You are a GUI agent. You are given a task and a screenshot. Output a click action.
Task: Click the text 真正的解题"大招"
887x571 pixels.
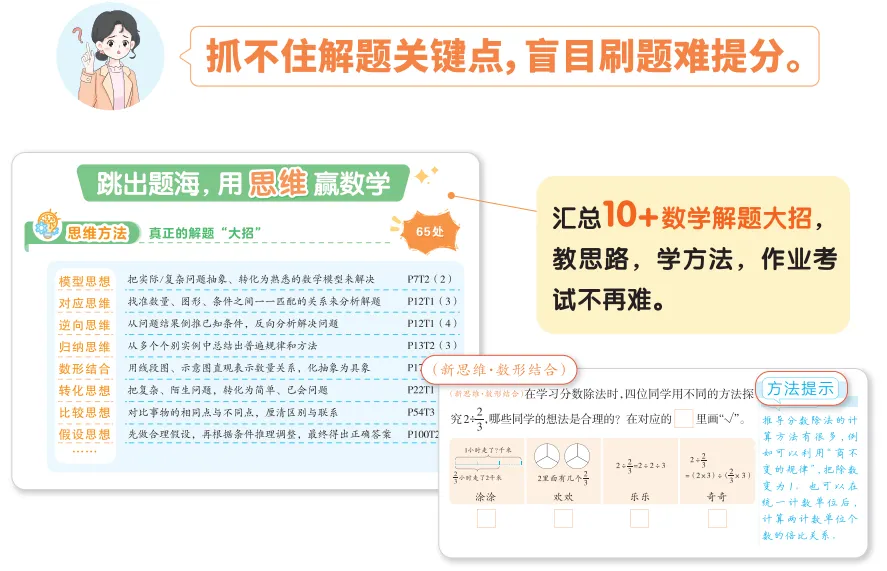coord(204,233)
